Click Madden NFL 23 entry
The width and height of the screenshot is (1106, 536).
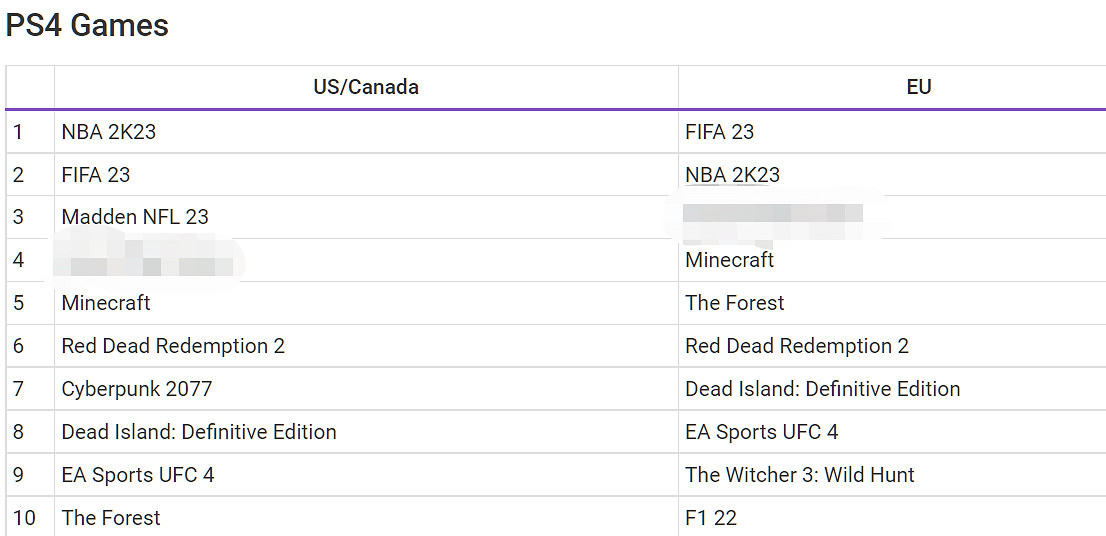tap(135, 217)
